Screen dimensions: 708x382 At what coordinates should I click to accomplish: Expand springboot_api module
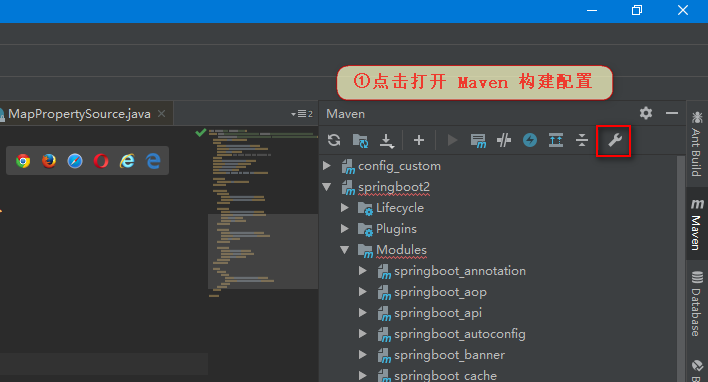pos(363,312)
